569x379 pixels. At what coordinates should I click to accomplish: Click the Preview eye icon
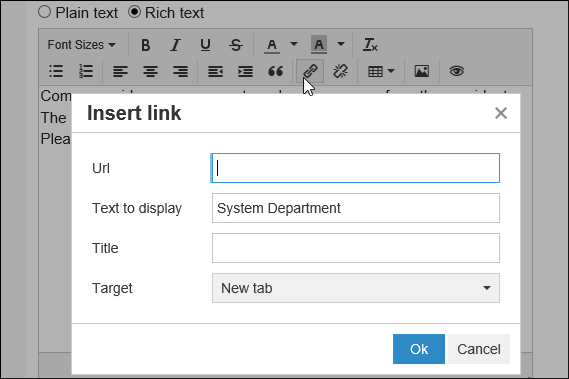click(x=457, y=71)
